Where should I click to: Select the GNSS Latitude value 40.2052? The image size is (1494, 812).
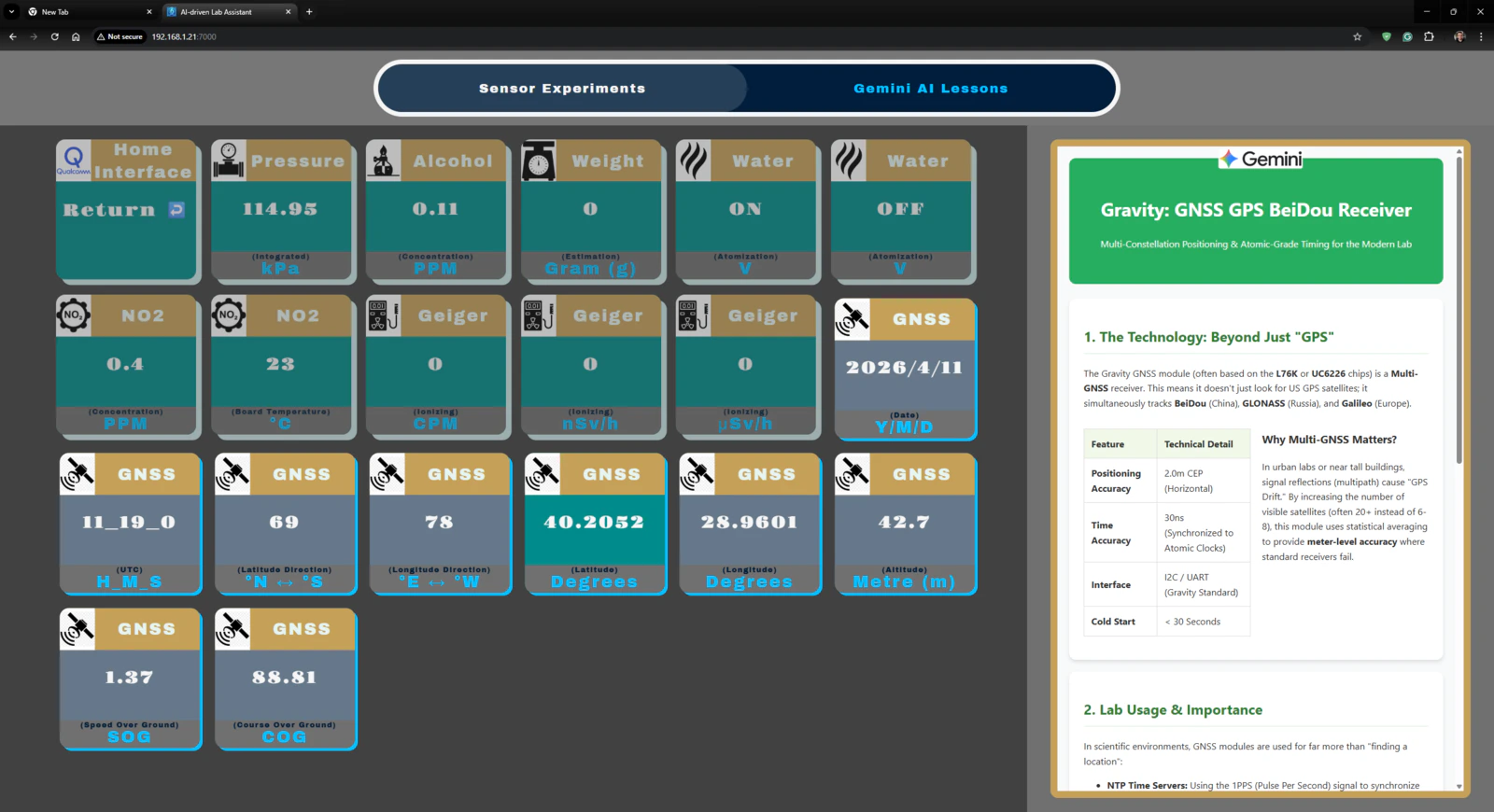pyautogui.click(x=594, y=523)
